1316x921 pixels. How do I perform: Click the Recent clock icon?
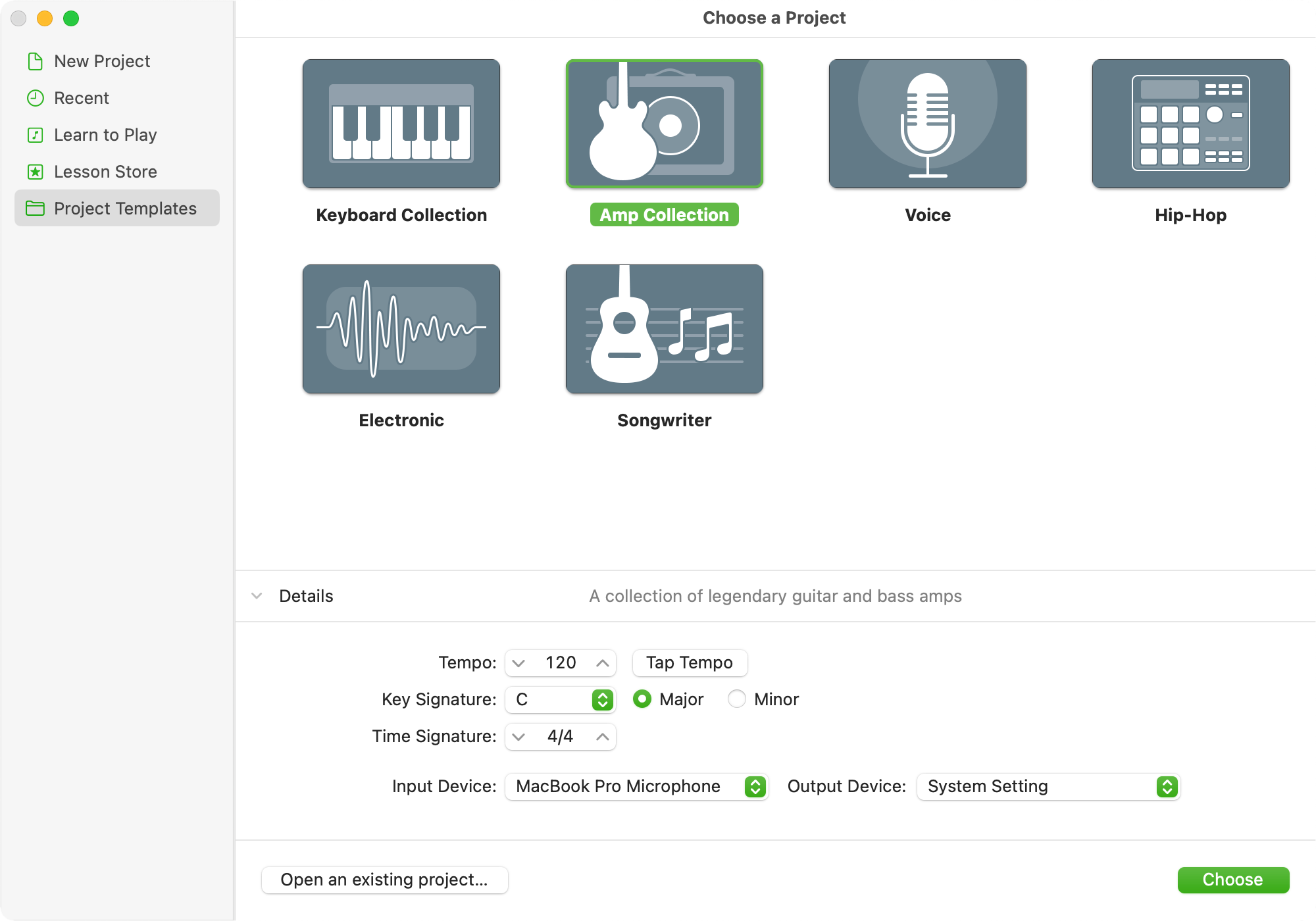pos(36,98)
